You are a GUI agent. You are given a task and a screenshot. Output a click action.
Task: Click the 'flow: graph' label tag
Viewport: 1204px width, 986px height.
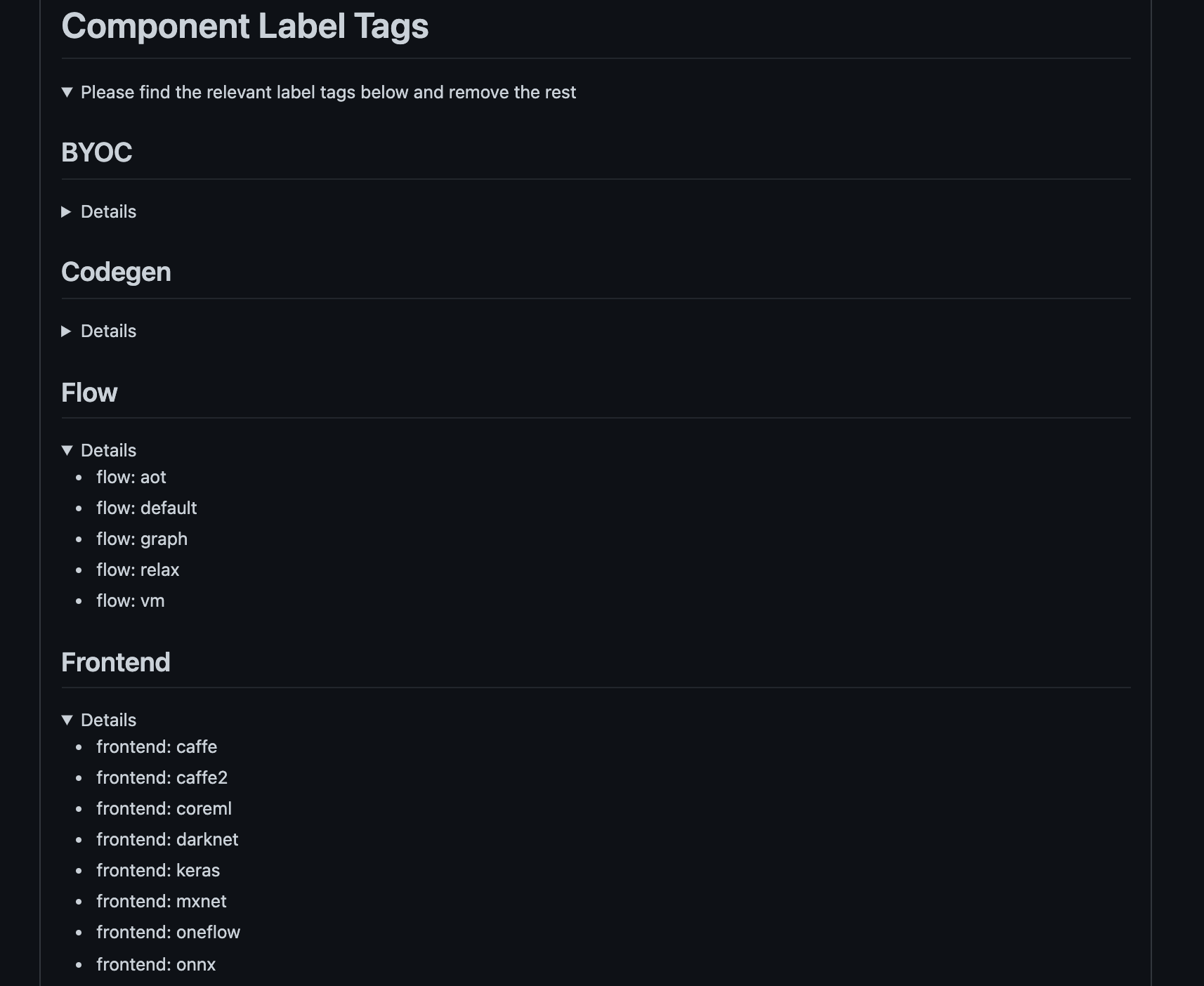pos(141,539)
